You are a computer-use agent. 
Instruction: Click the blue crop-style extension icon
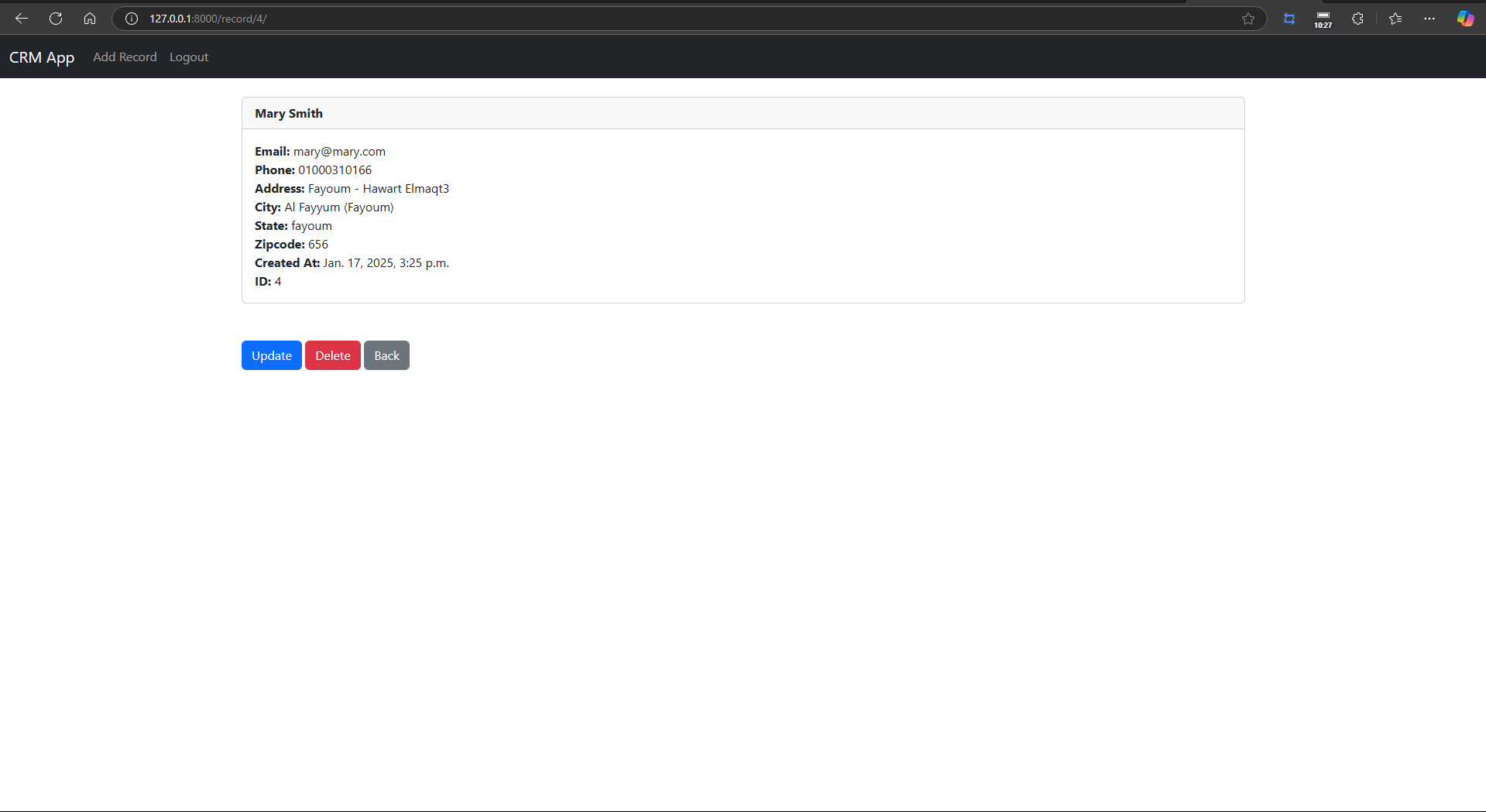1289,19
